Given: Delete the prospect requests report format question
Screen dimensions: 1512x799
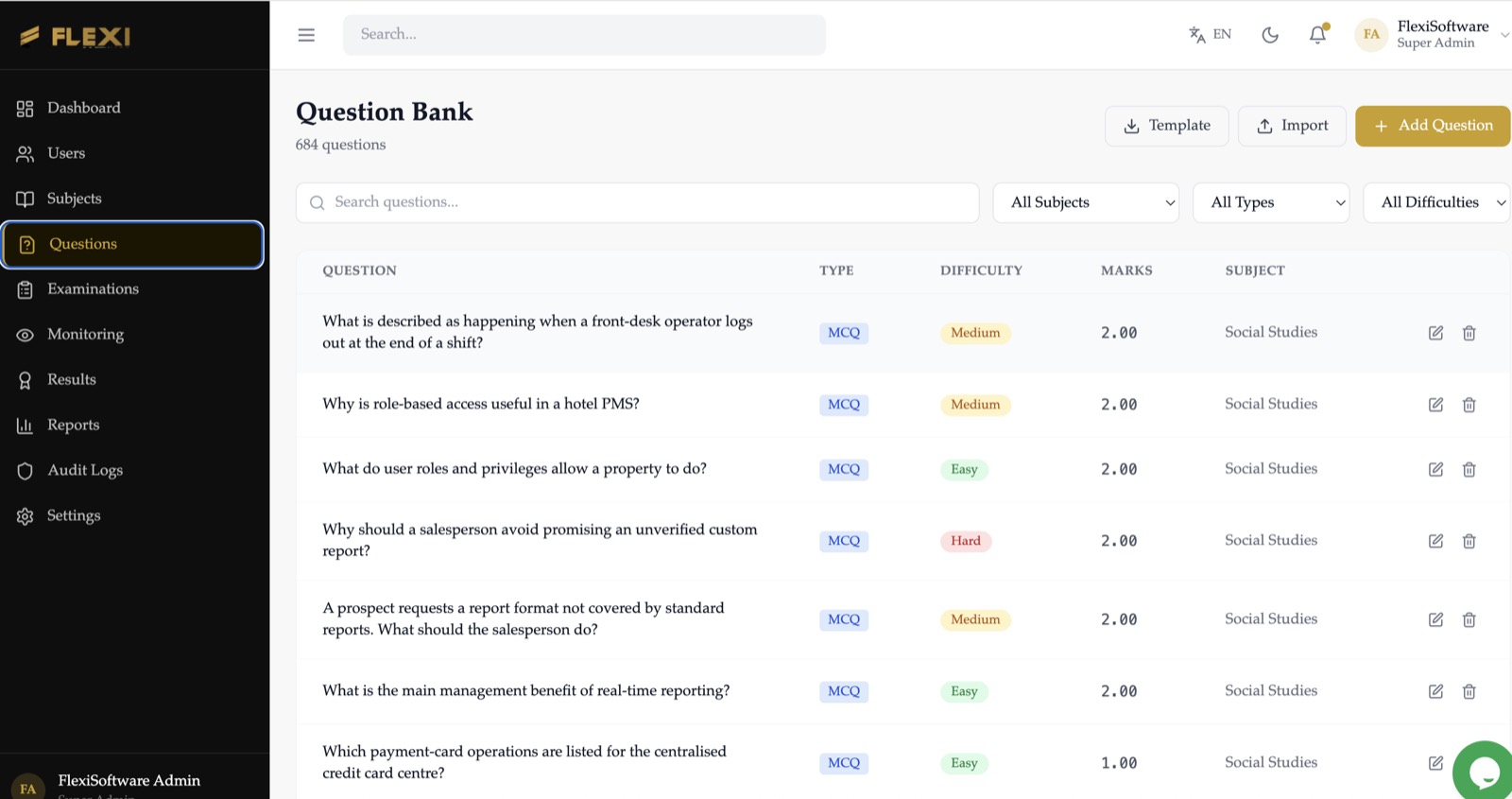Looking at the screenshot, I should [1469, 619].
